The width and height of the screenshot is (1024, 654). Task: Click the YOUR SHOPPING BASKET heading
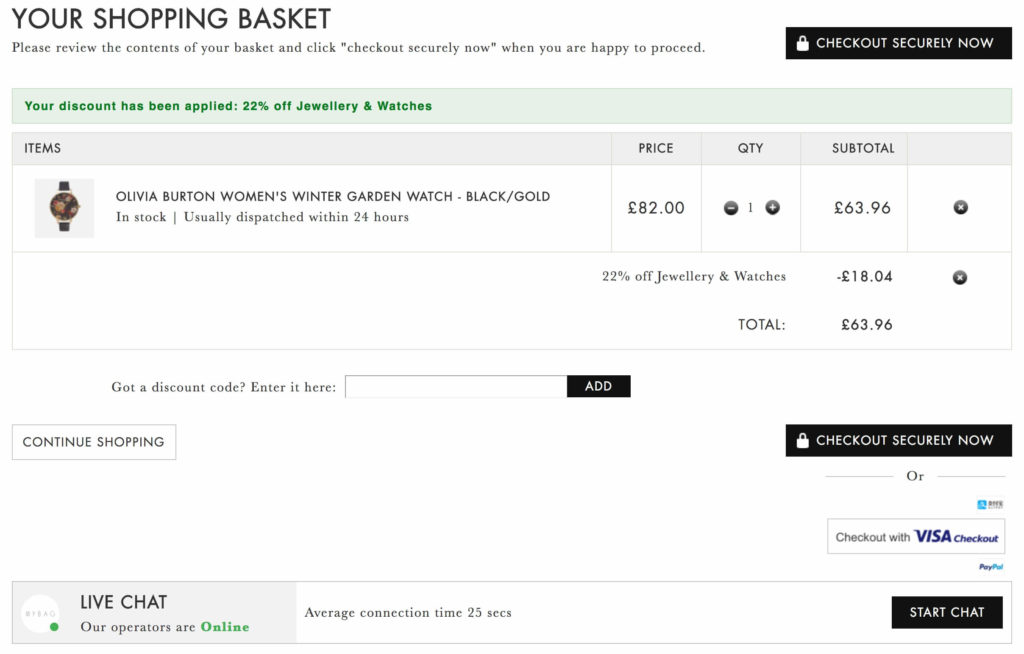pos(172,19)
